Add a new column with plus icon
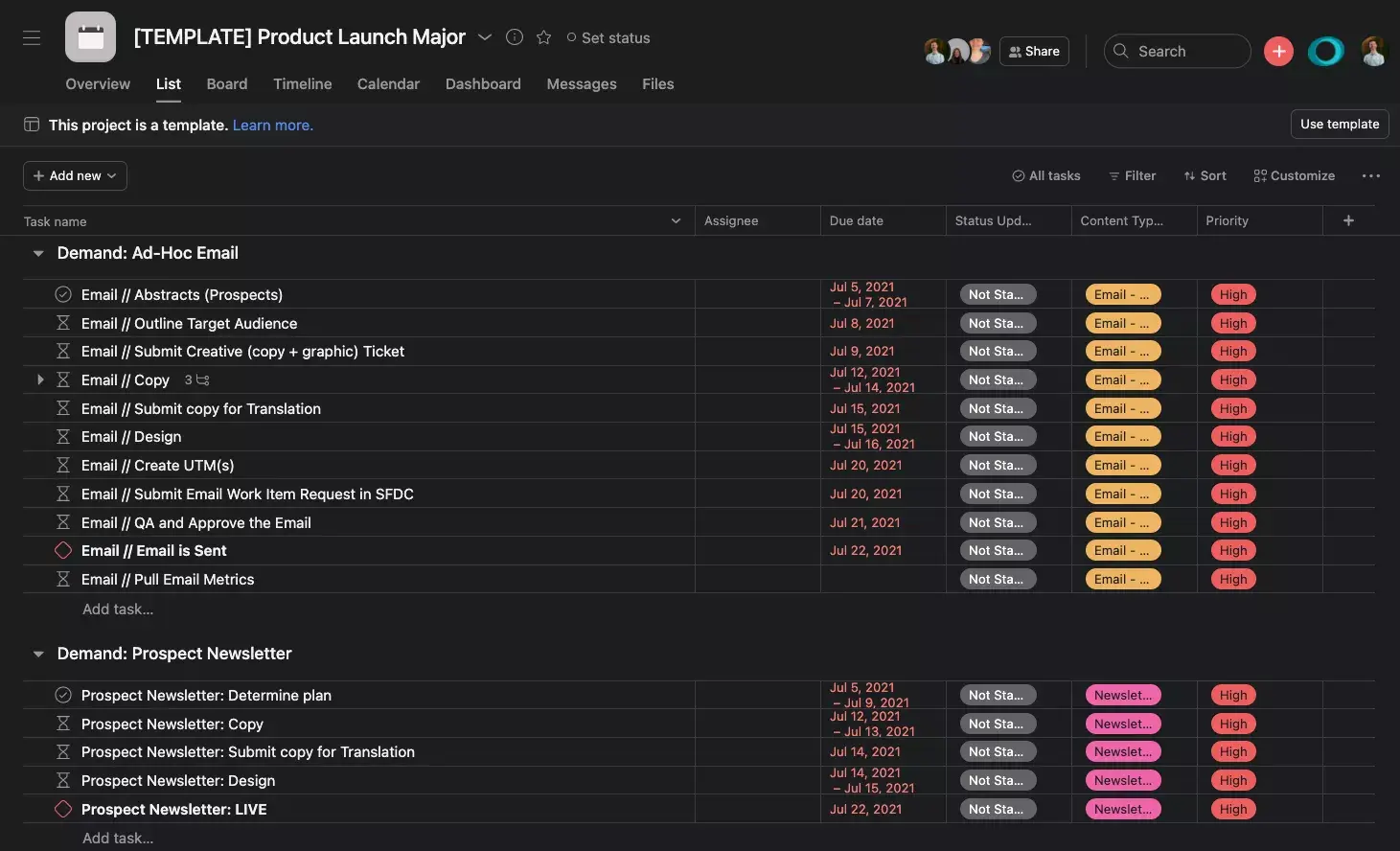This screenshot has width=1400, height=851. point(1348,220)
